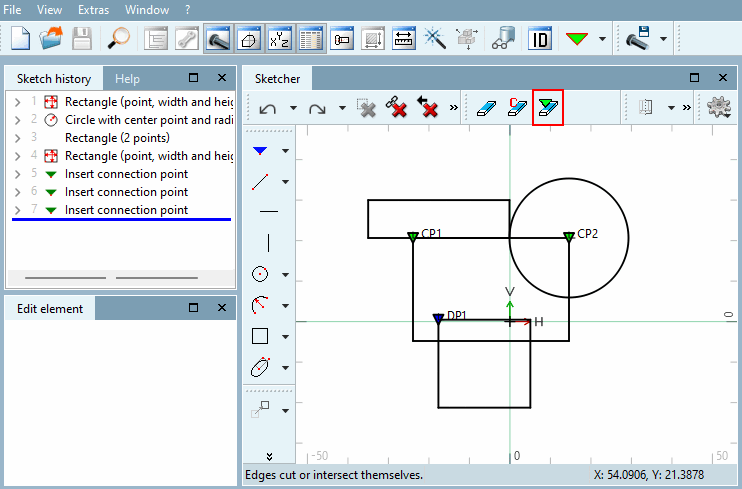Toggle the XYZ coordinates button
742x489 pixels.
tap(280, 39)
